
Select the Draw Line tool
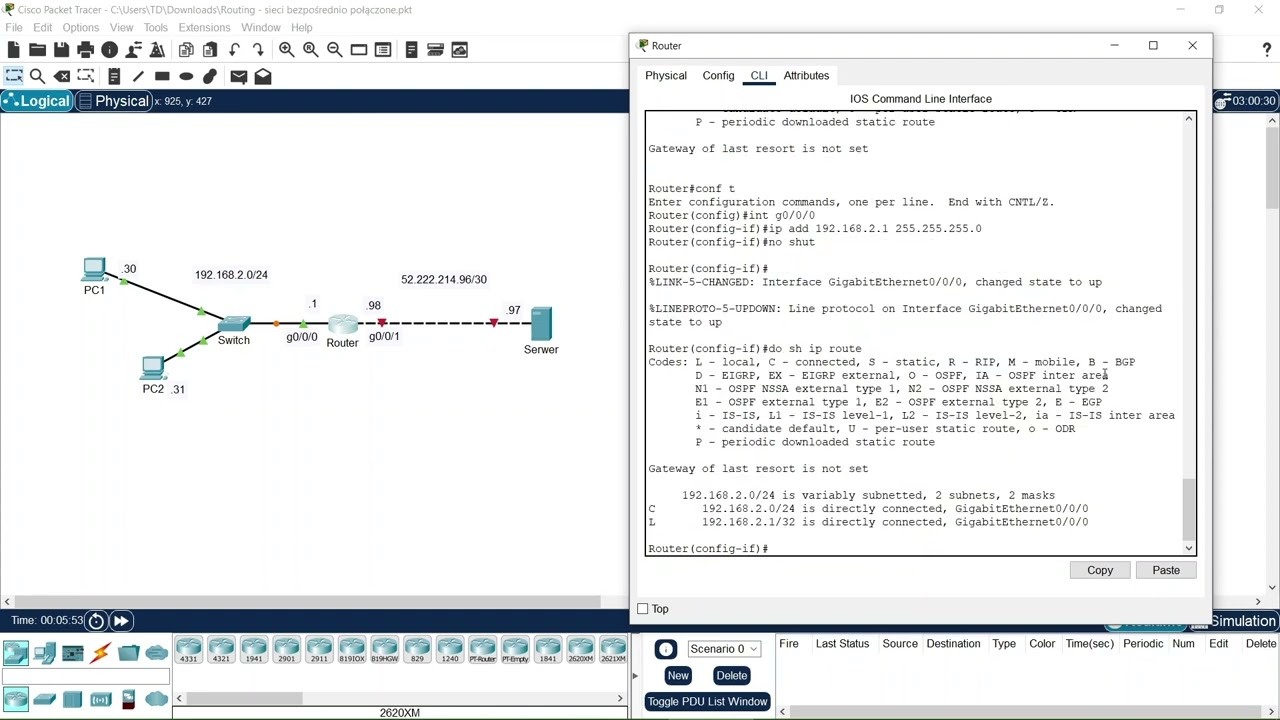(138, 76)
